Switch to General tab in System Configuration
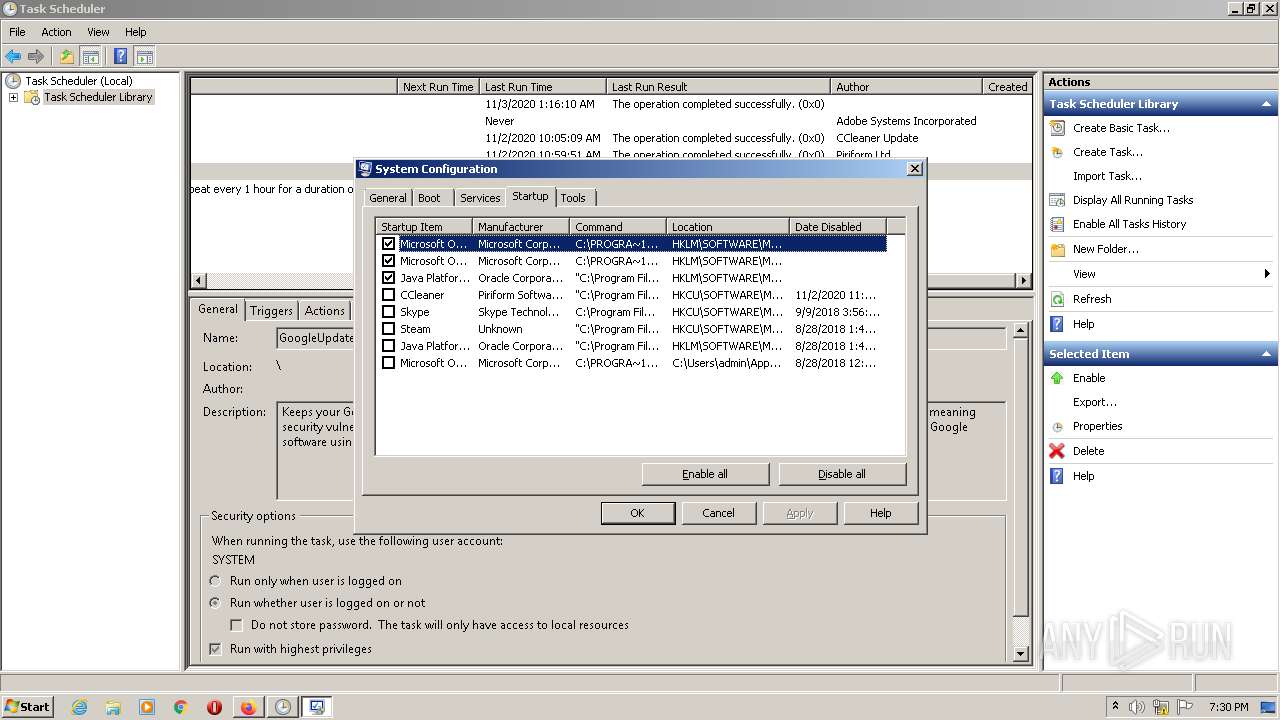The width and height of the screenshot is (1280, 720). pos(387,198)
